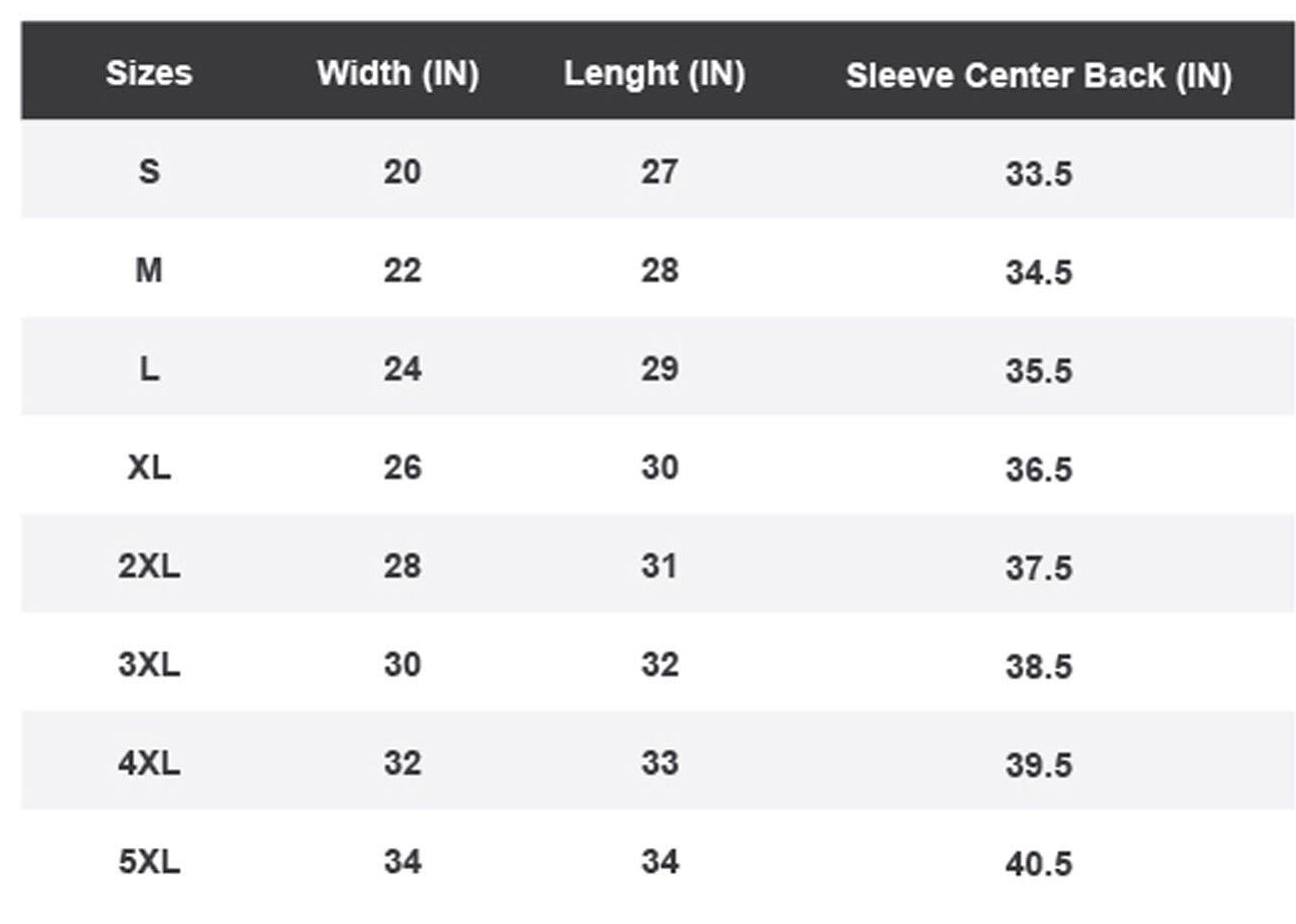
Task: Click the length value 32 for 3XL
Action: coord(659,664)
